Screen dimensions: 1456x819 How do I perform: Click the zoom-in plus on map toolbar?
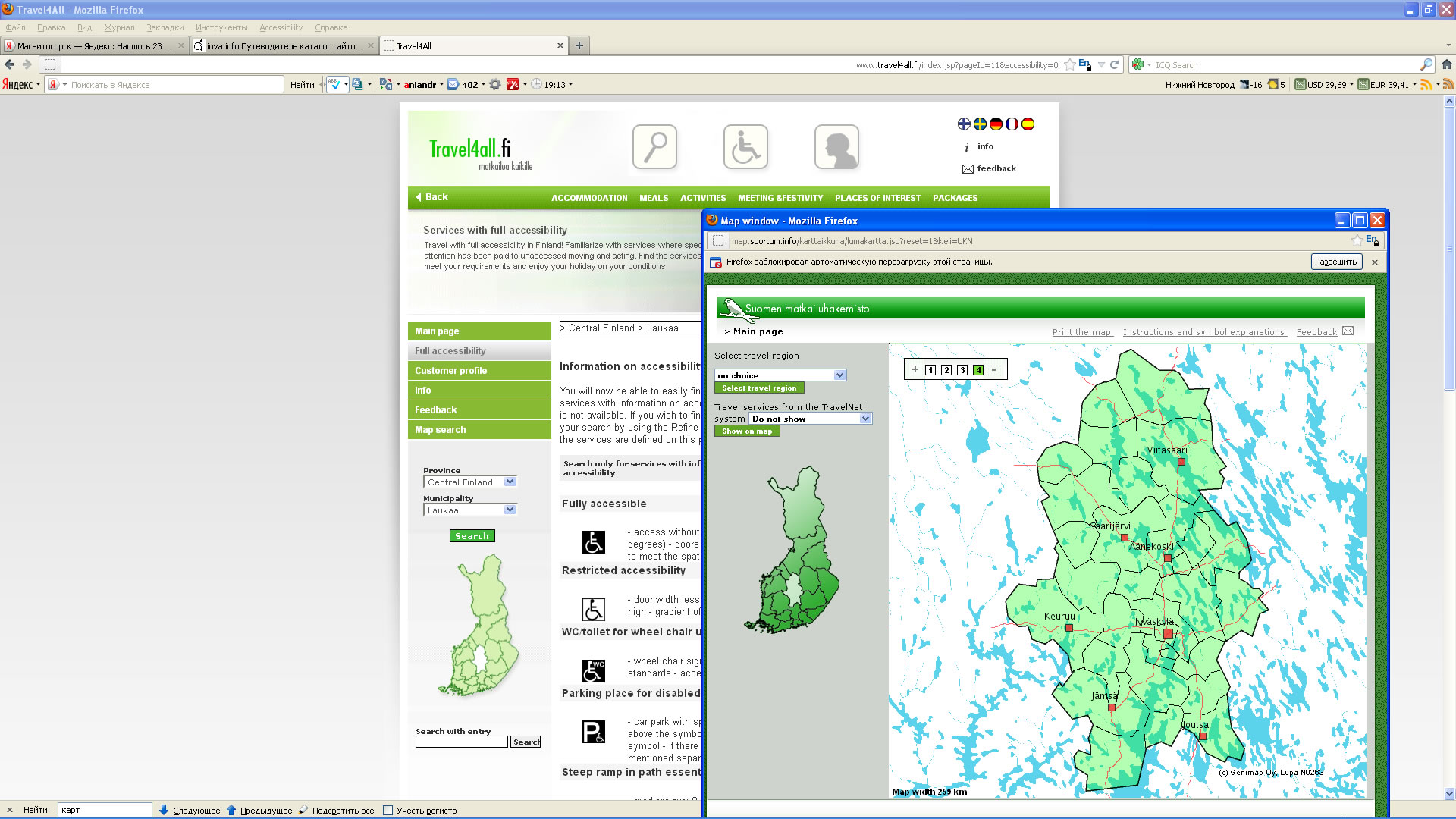(915, 370)
